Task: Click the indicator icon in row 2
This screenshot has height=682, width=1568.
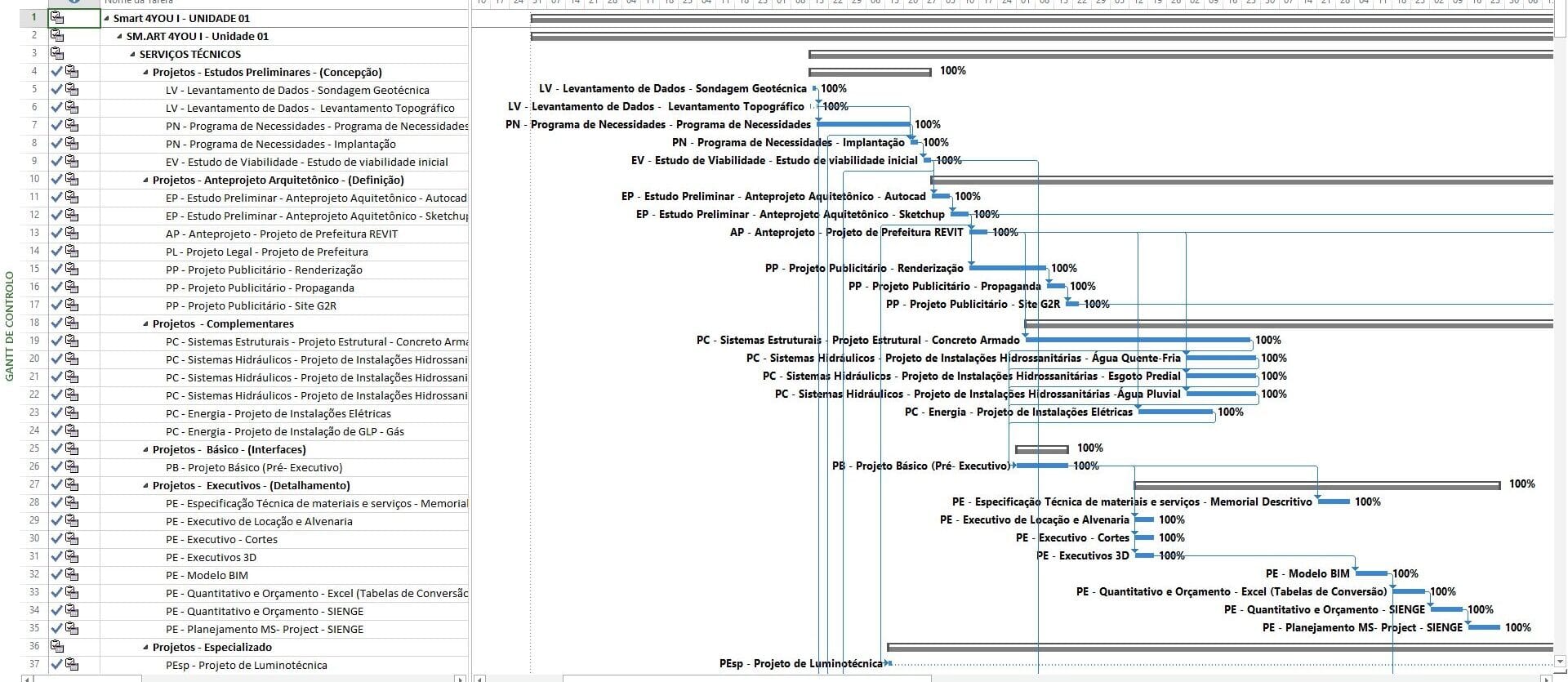Action: pyautogui.click(x=56, y=36)
